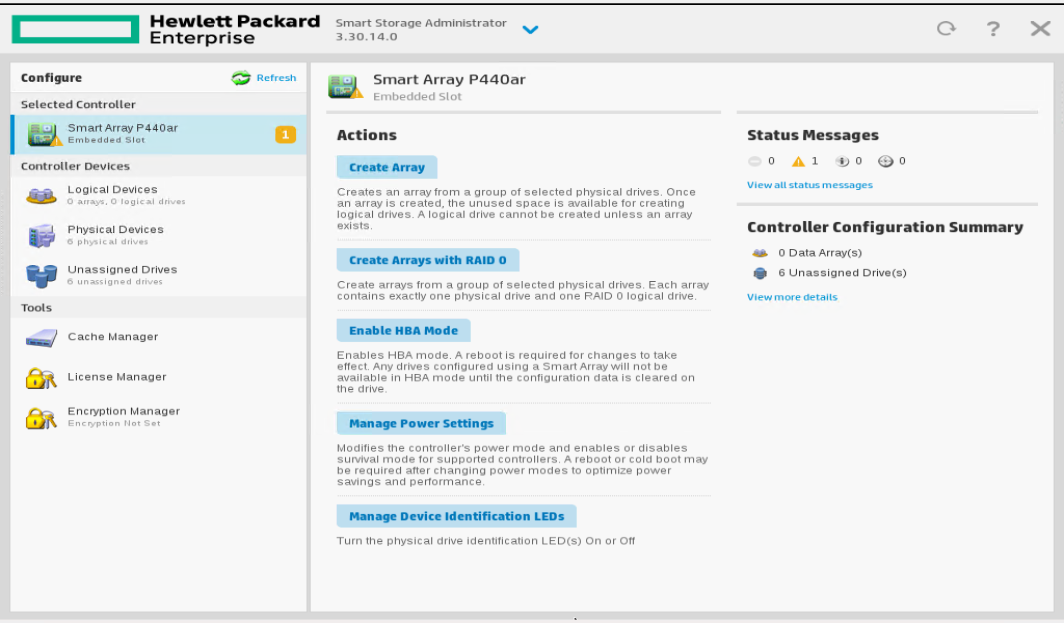Click the warning triangle status icon

click(x=798, y=162)
